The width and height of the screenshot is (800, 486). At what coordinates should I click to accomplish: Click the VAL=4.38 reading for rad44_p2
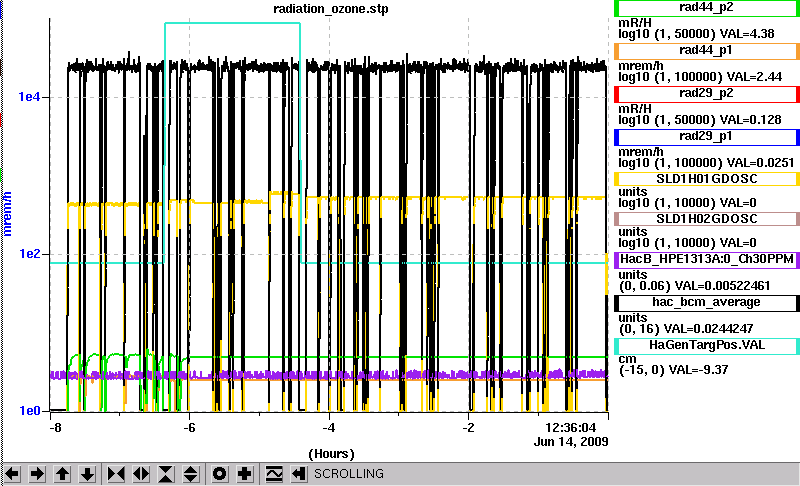click(x=747, y=34)
